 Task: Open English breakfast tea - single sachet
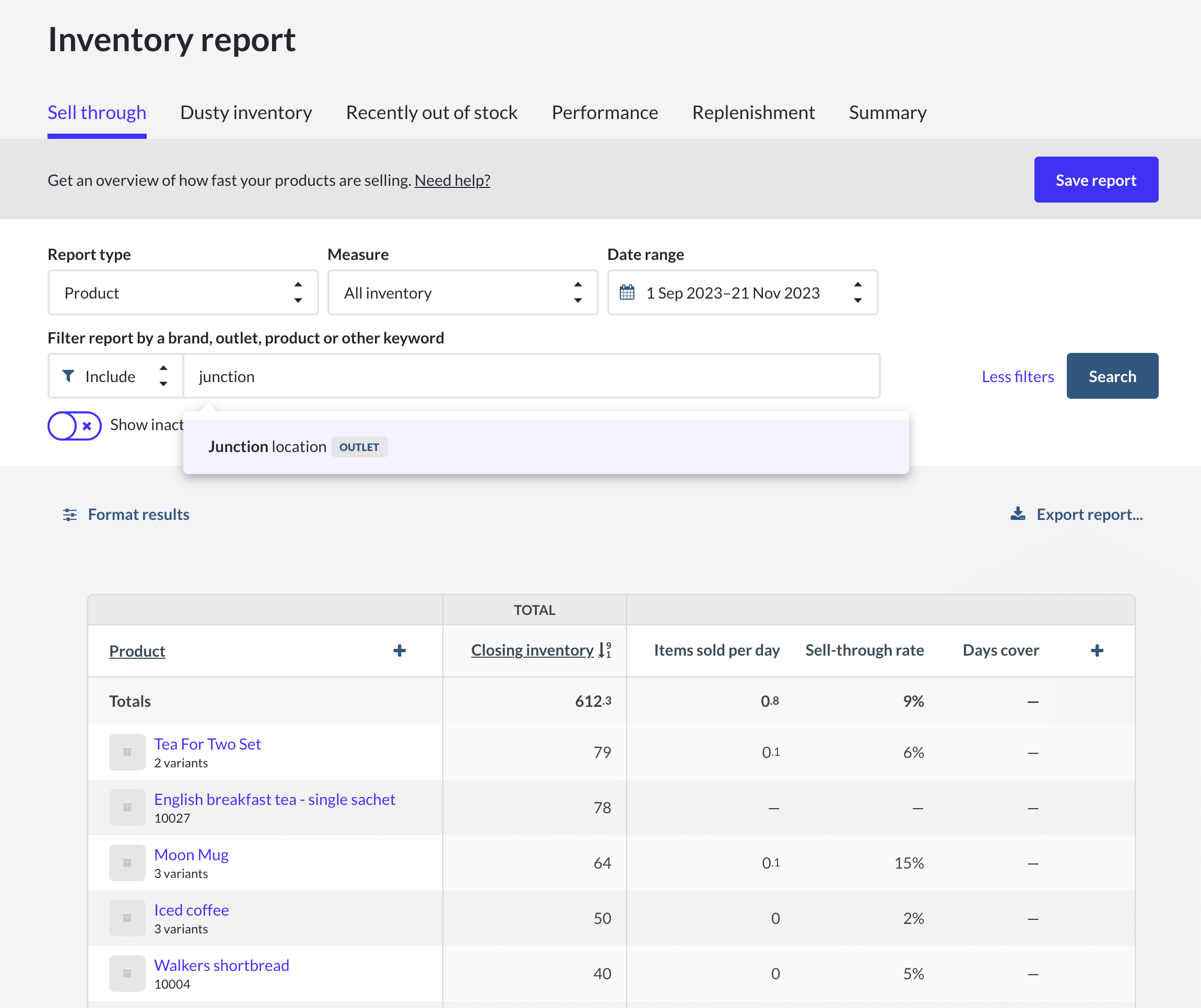coord(275,799)
